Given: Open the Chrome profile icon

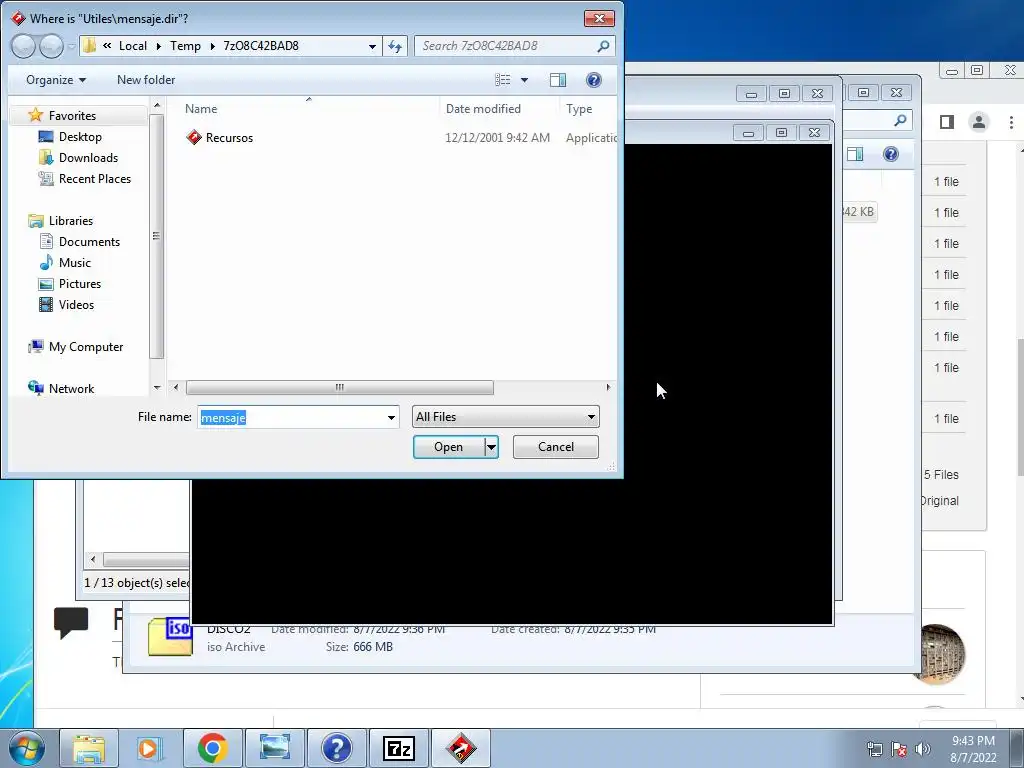Looking at the screenshot, I should click(978, 122).
